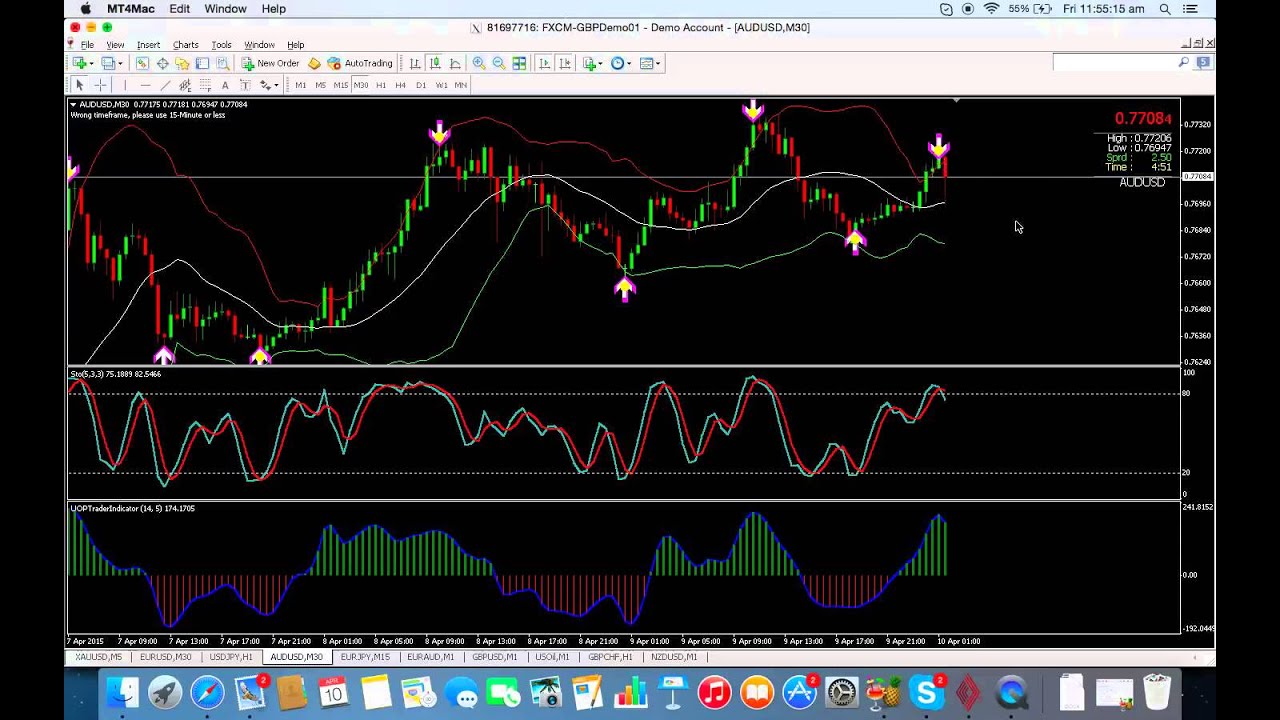Click the search magnifier icon in the toolbar
1280x720 pixels.
tap(1184, 63)
